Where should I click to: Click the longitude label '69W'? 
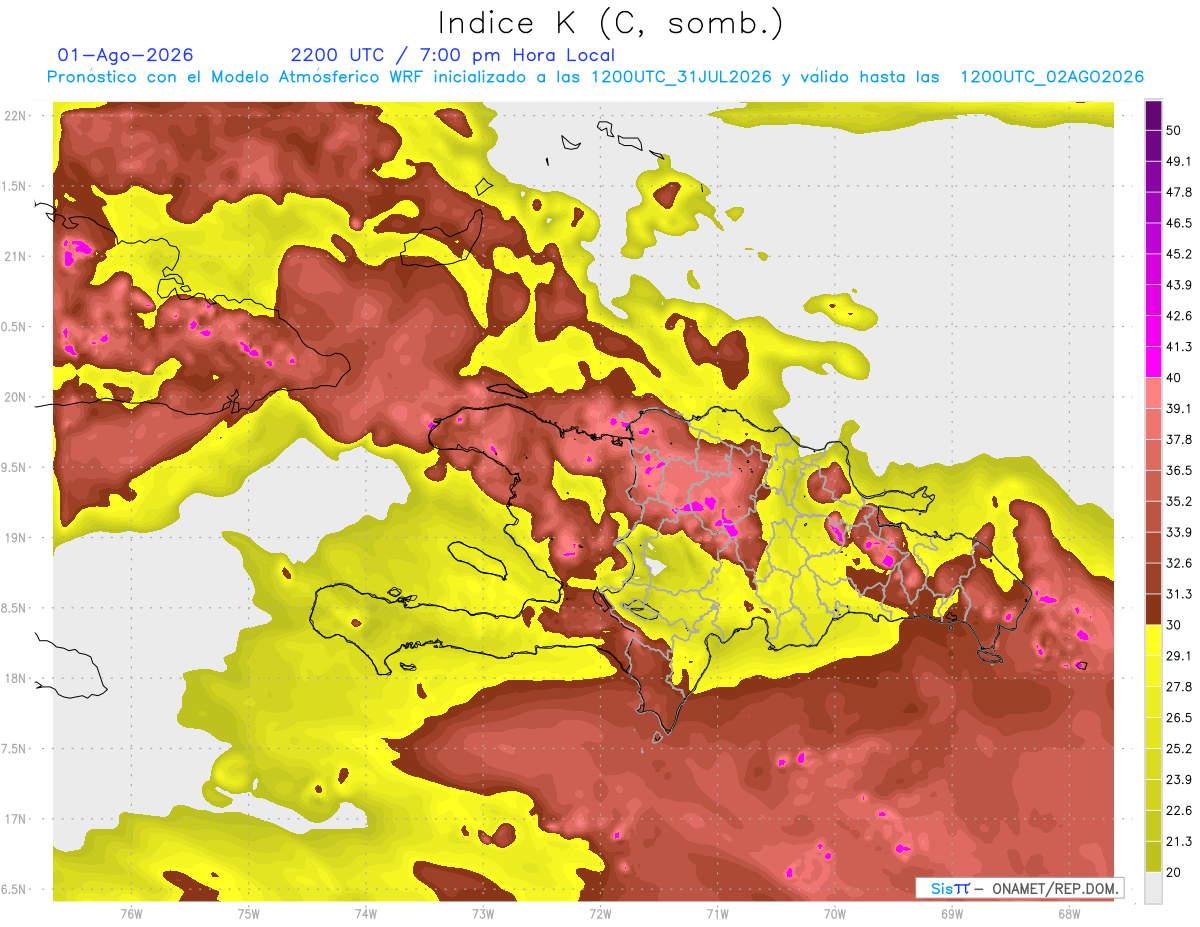pos(952,914)
